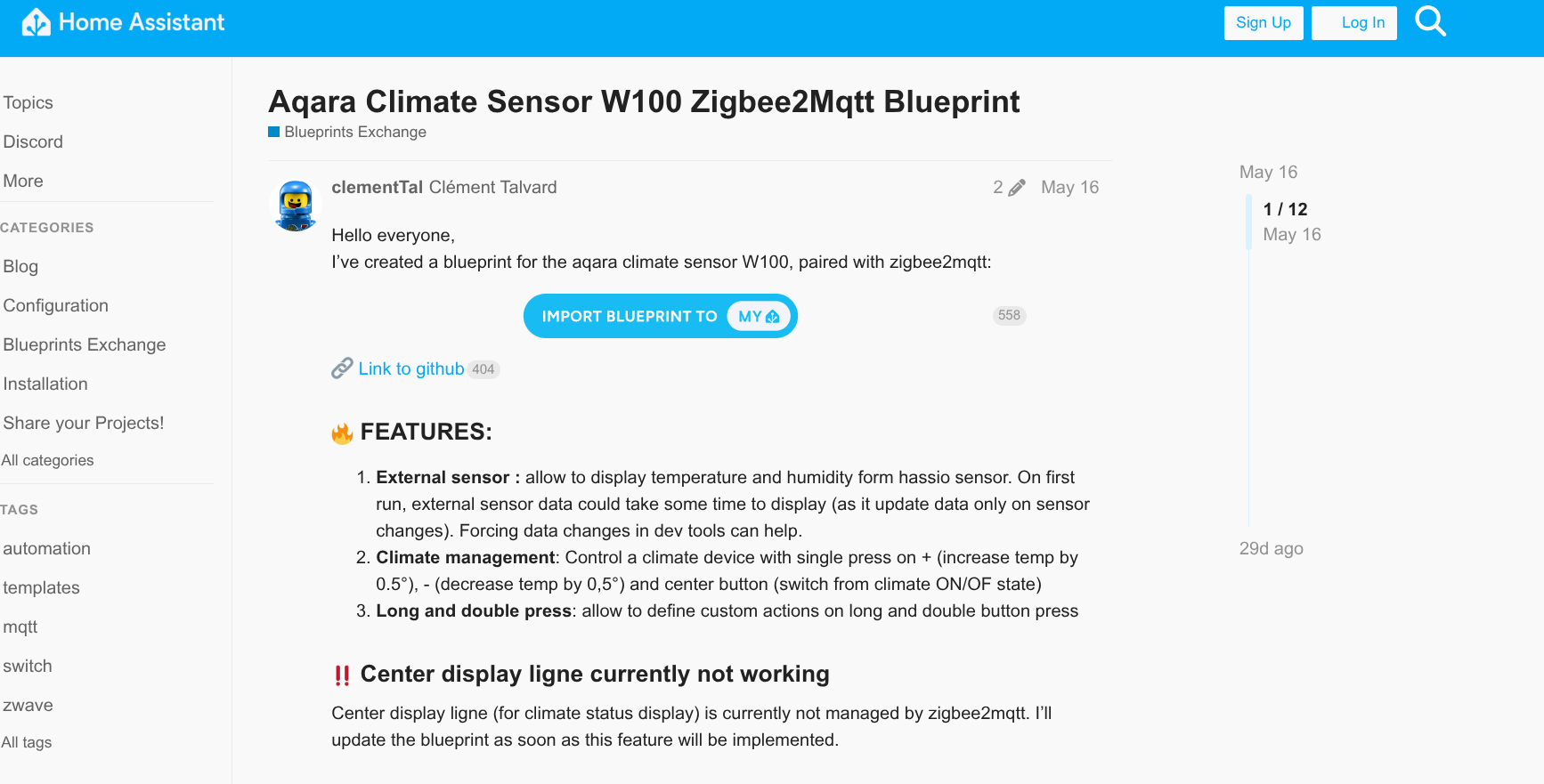Image resolution: width=1544 pixels, height=784 pixels.
Task: Click Import Blueprint To button
Action: pos(629,316)
